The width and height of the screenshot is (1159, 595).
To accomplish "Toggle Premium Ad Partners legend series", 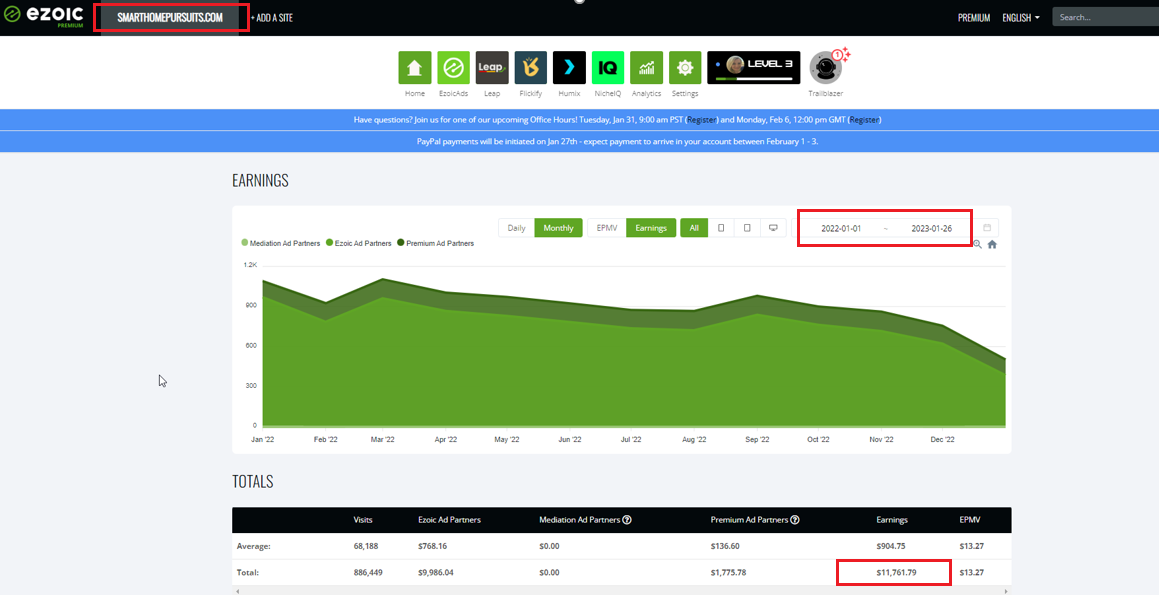I will point(435,243).
